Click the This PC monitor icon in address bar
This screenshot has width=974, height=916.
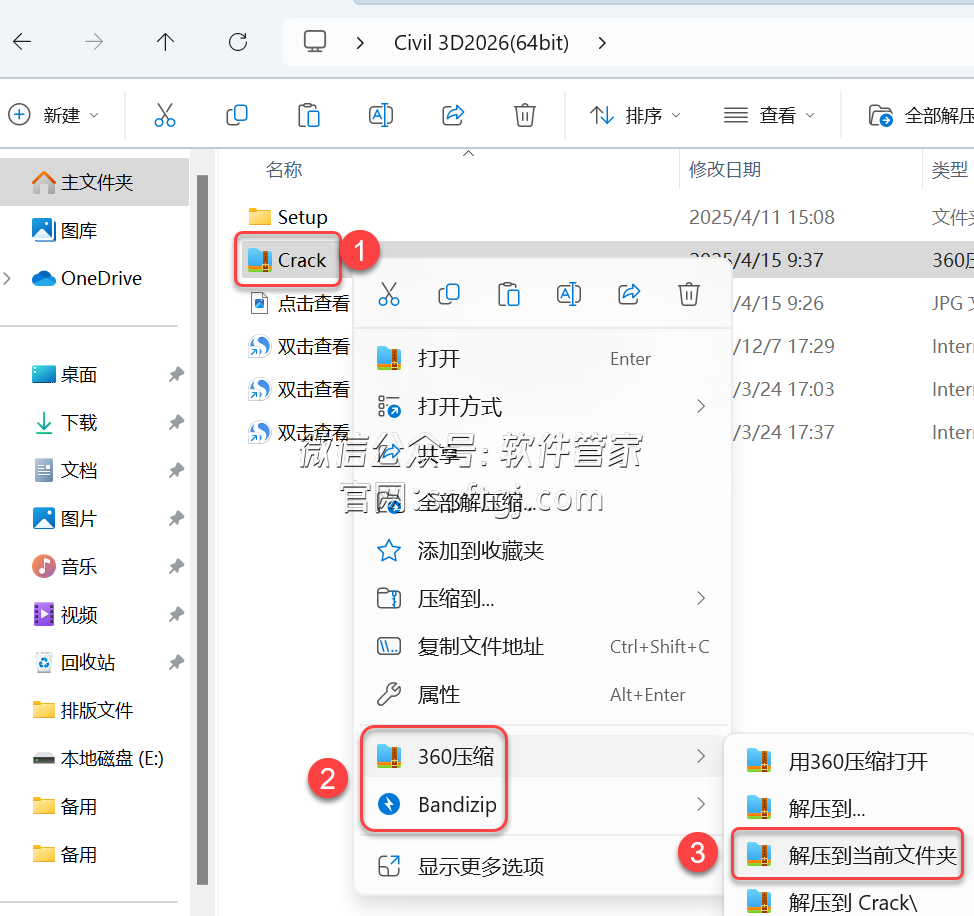click(x=315, y=42)
